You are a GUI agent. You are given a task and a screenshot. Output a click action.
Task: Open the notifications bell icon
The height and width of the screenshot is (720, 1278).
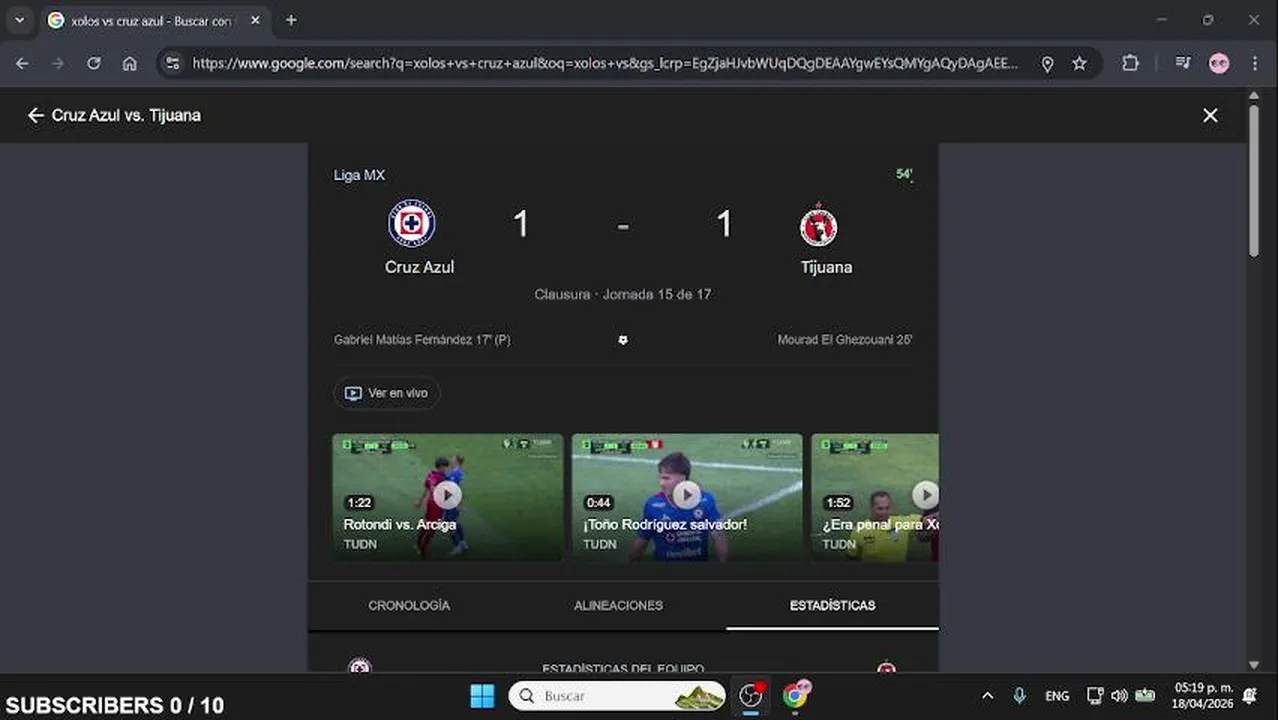(x=1250, y=696)
